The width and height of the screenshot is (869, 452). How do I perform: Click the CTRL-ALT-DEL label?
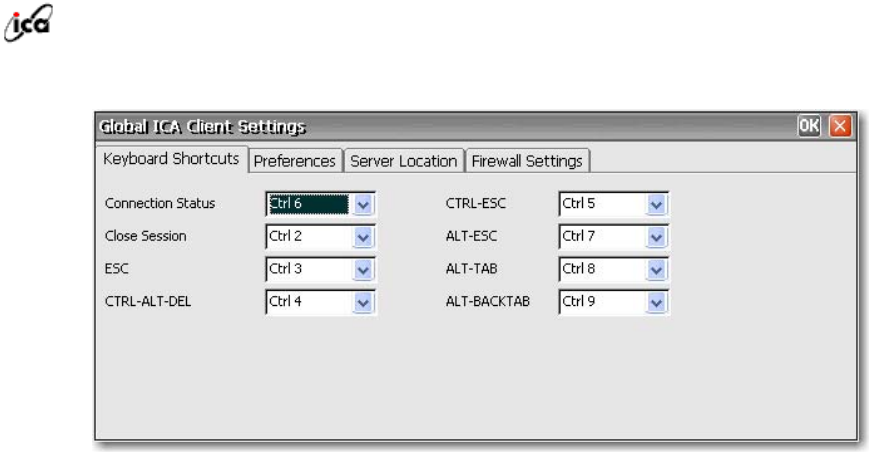148,301
